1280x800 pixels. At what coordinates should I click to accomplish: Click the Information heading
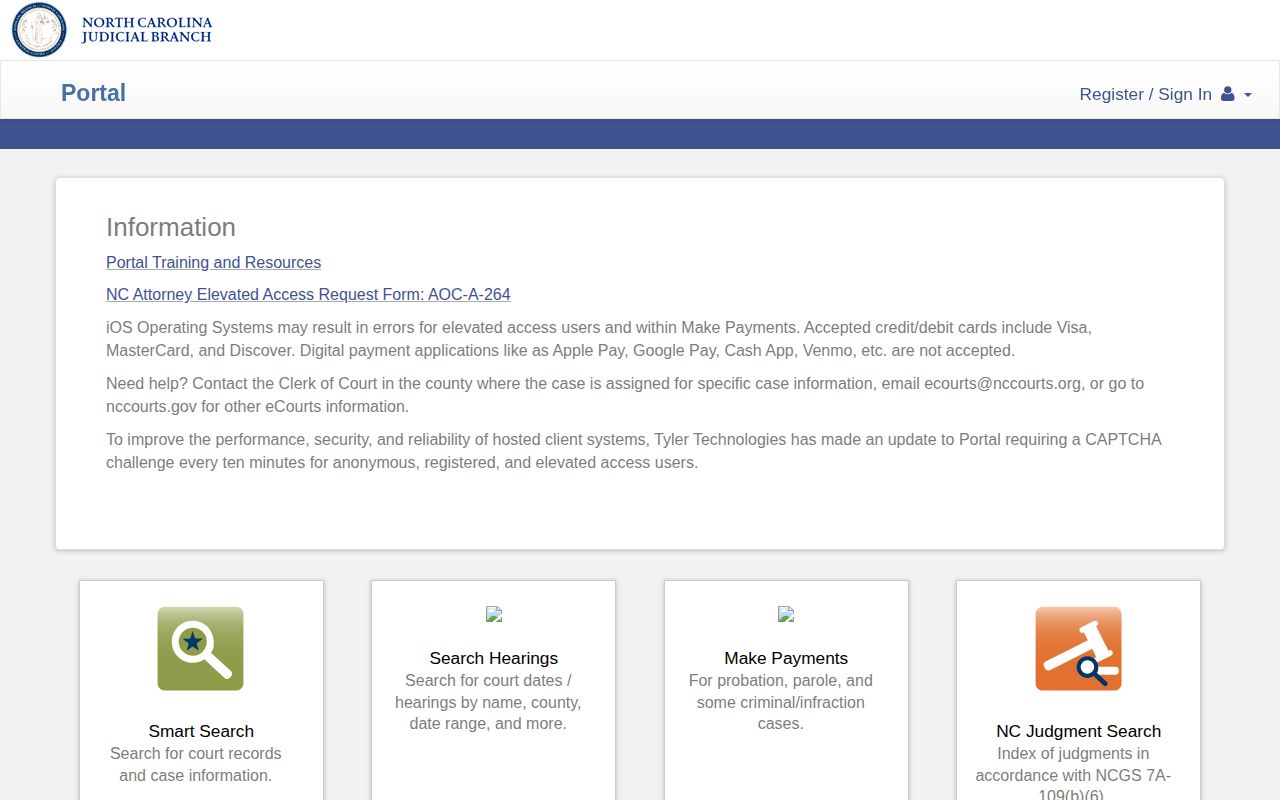(171, 227)
